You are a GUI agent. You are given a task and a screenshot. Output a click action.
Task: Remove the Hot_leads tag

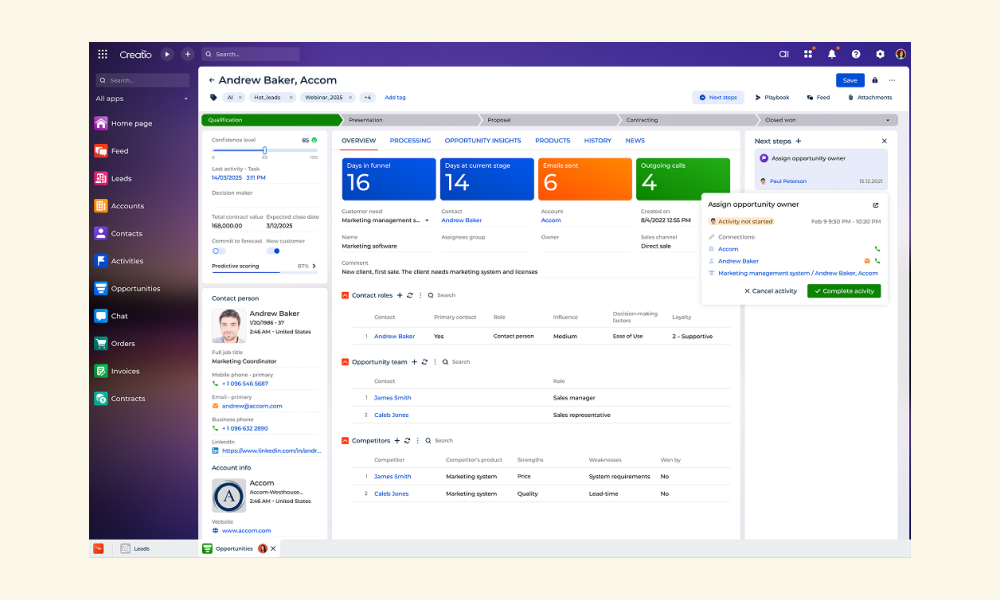click(291, 98)
